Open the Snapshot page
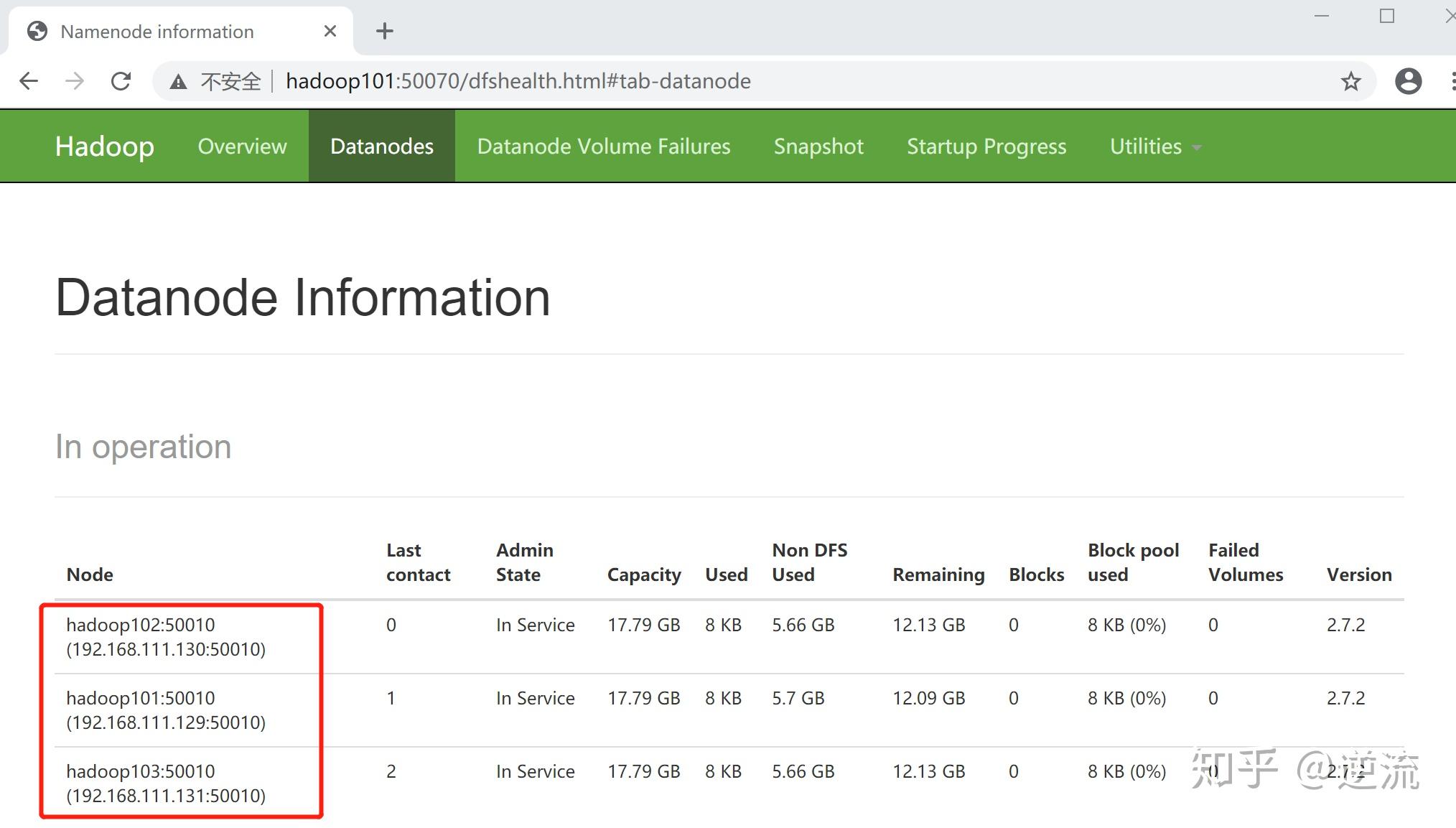This screenshot has width=1456, height=828. click(x=818, y=146)
